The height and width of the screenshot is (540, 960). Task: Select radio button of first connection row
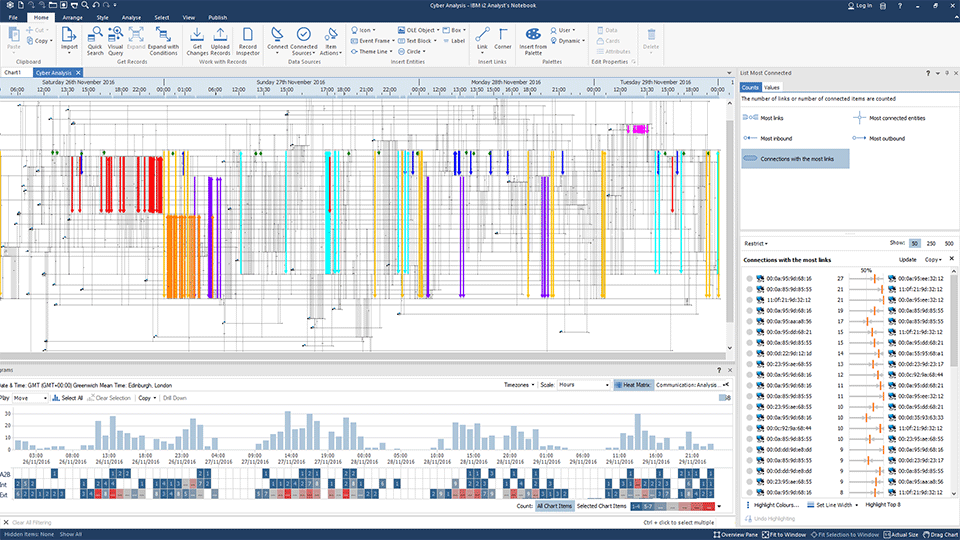pyautogui.click(x=749, y=278)
